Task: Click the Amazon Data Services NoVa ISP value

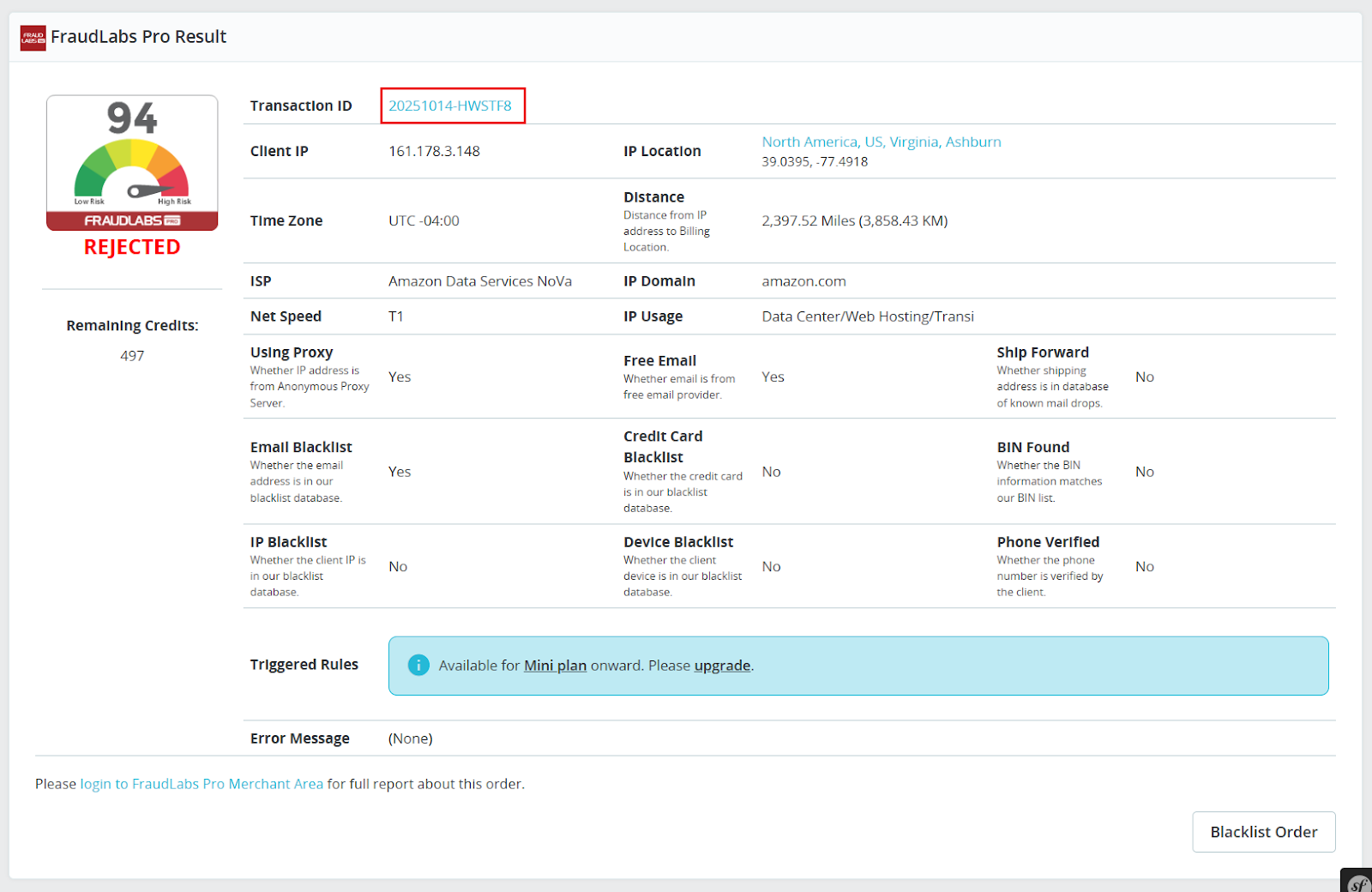Action: point(479,281)
